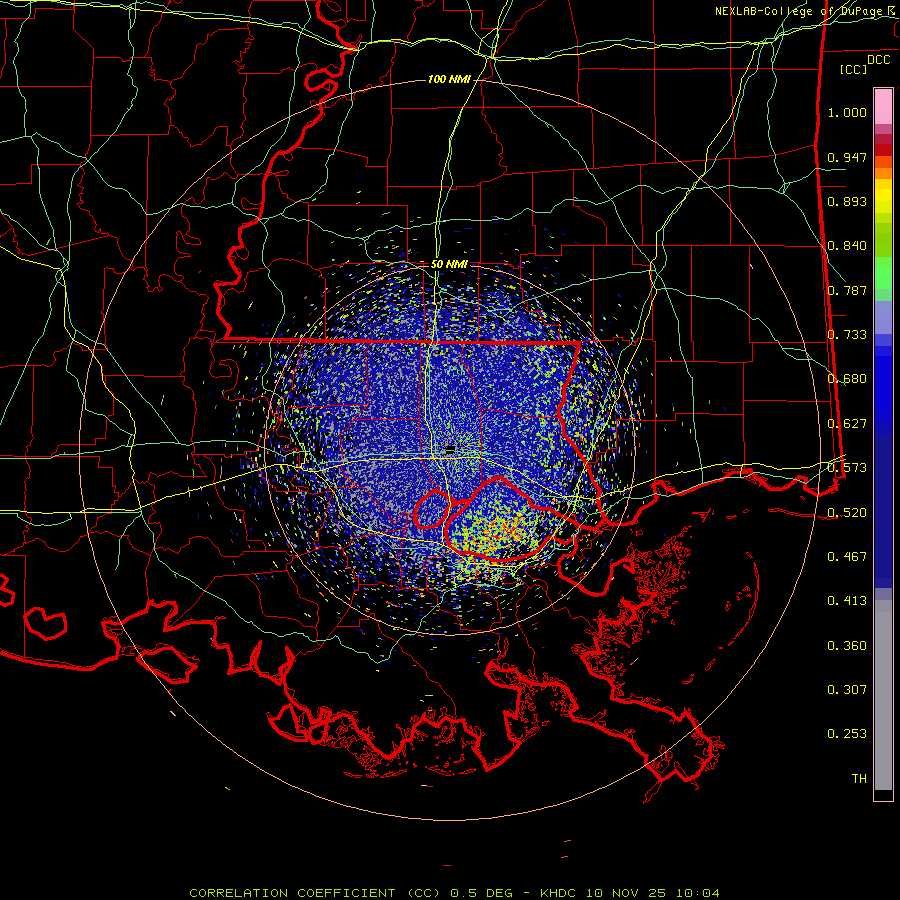
Task: Click the 0.467 color scale value
Action: (x=847, y=557)
